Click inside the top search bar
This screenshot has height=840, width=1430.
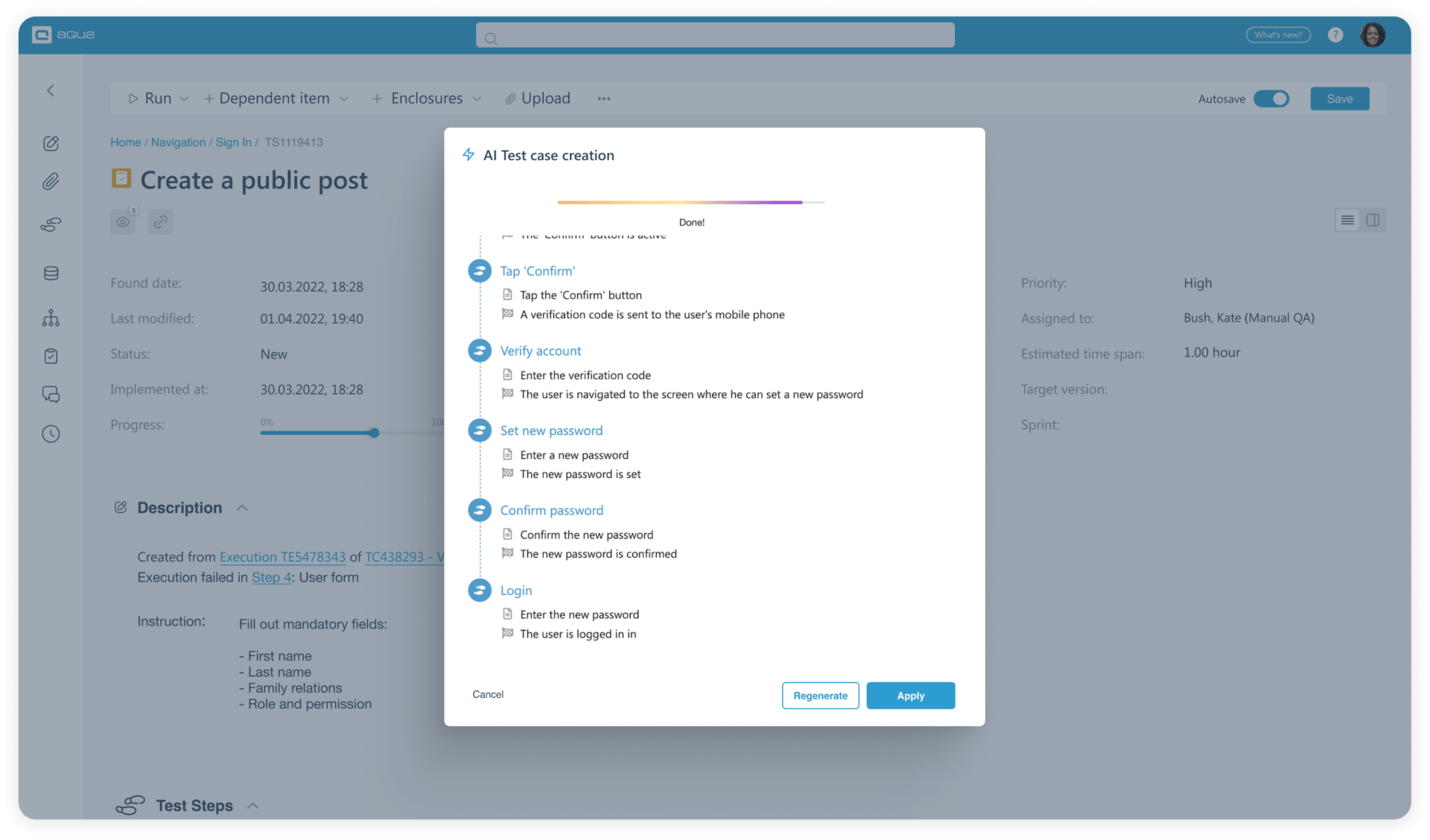(x=714, y=34)
